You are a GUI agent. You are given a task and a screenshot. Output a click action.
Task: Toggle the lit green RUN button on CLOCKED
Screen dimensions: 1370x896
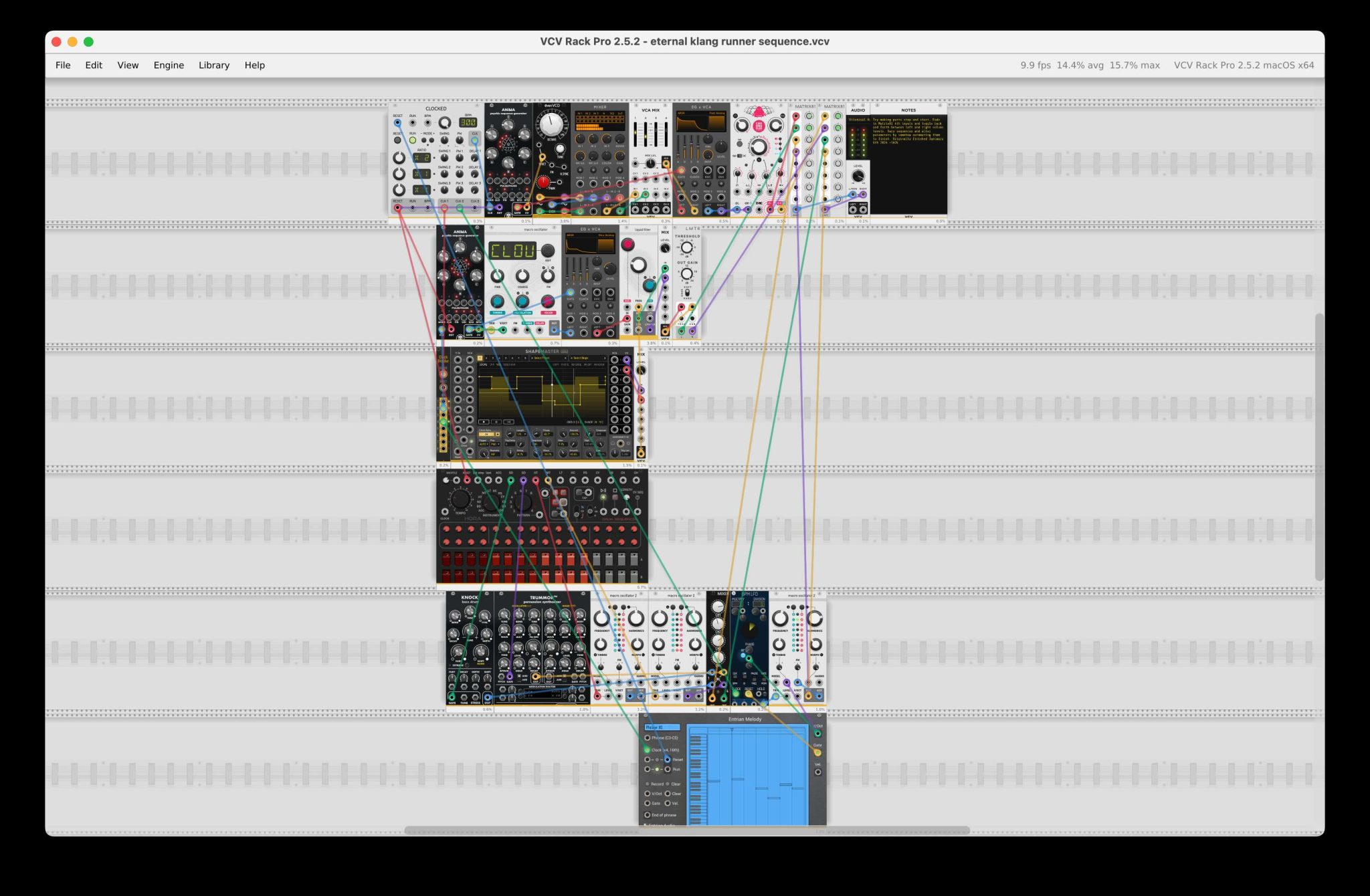click(413, 140)
